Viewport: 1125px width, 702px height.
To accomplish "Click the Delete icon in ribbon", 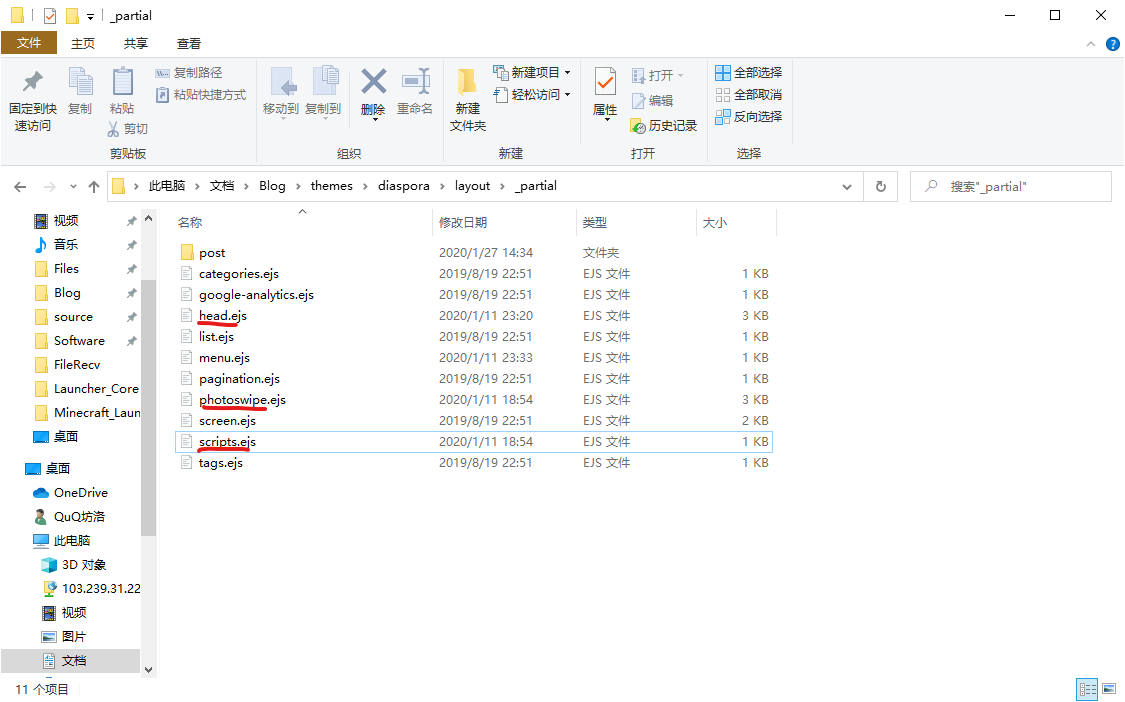I will [373, 83].
